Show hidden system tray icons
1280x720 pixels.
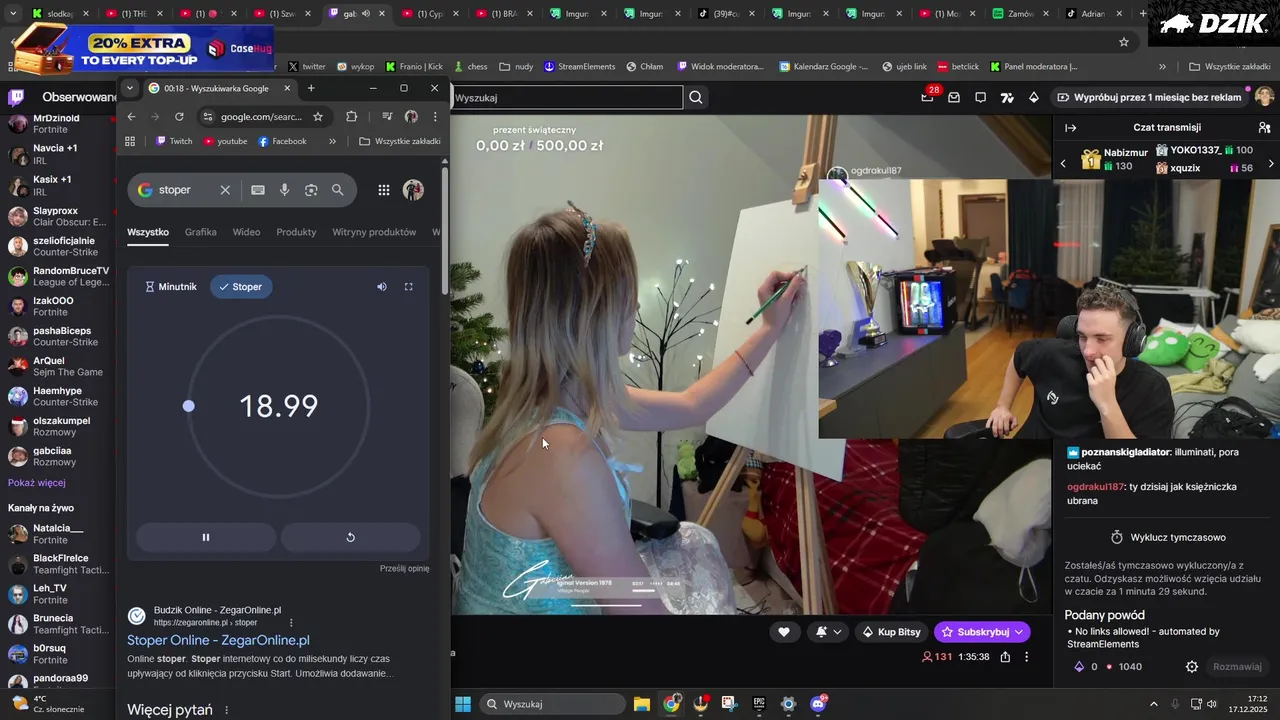coord(1153,704)
